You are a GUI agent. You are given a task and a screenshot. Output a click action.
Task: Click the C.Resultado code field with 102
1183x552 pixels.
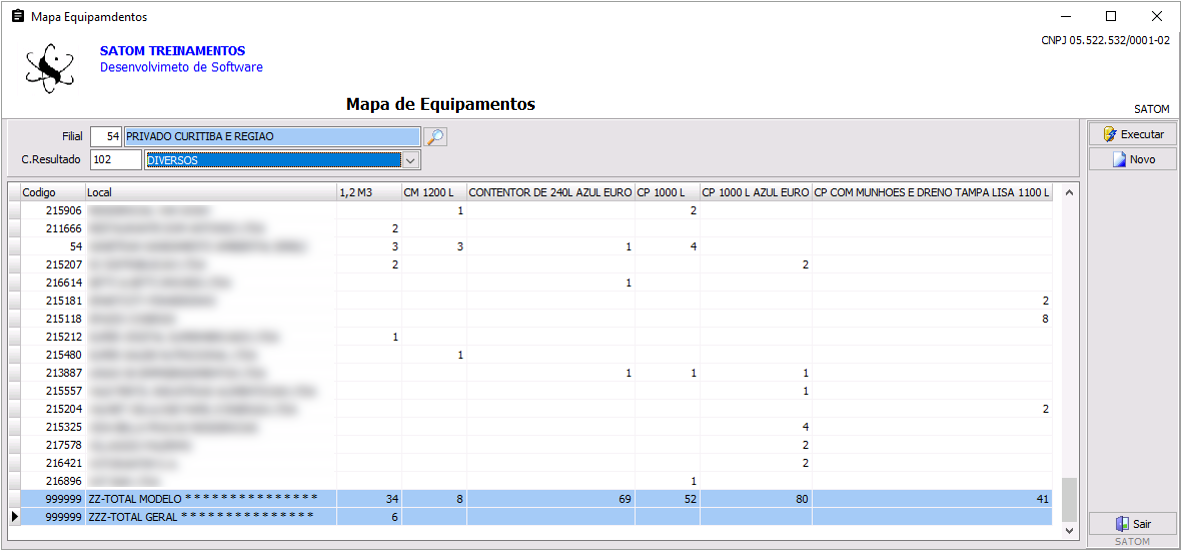tap(115, 160)
